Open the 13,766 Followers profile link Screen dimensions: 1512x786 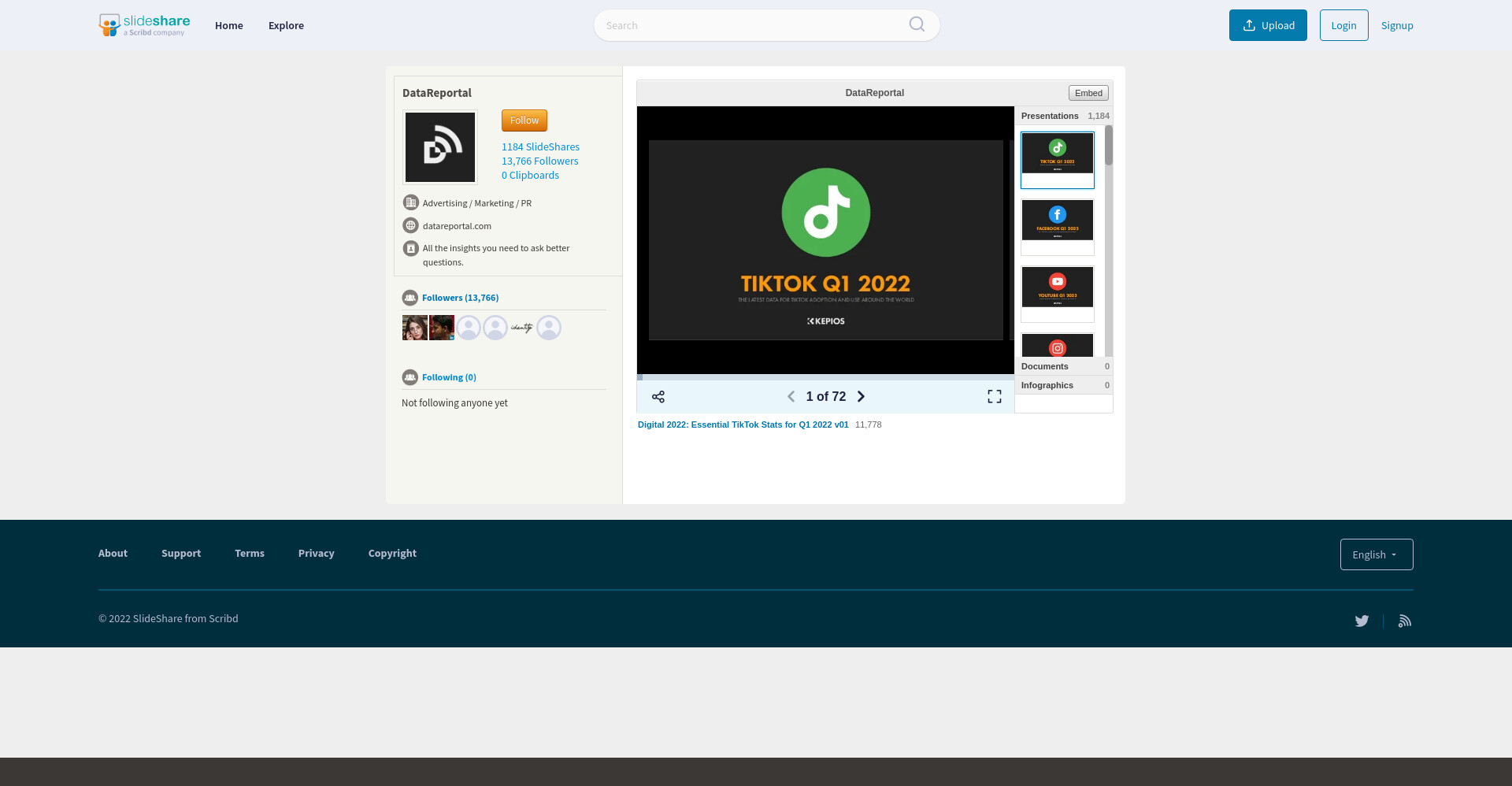tap(539, 161)
